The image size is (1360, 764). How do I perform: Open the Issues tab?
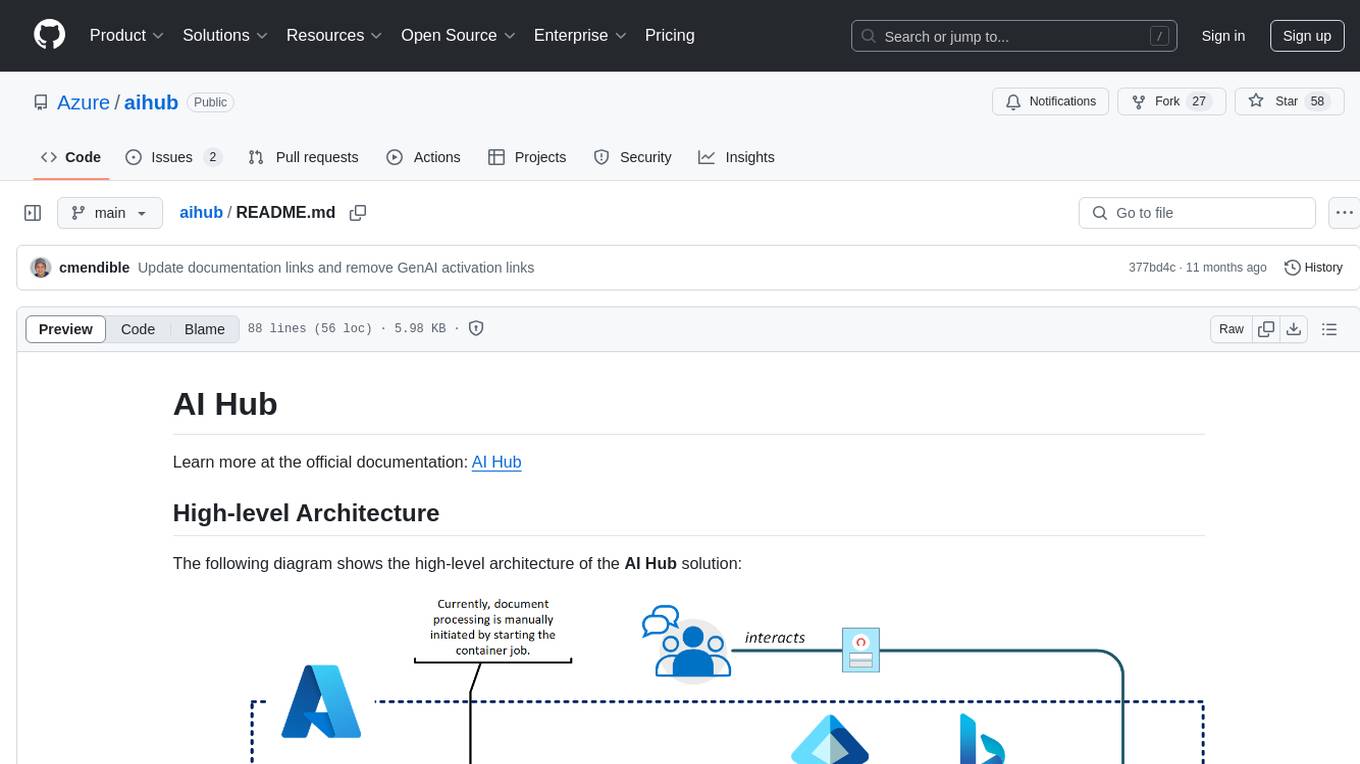pyautogui.click(x=173, y=157)
